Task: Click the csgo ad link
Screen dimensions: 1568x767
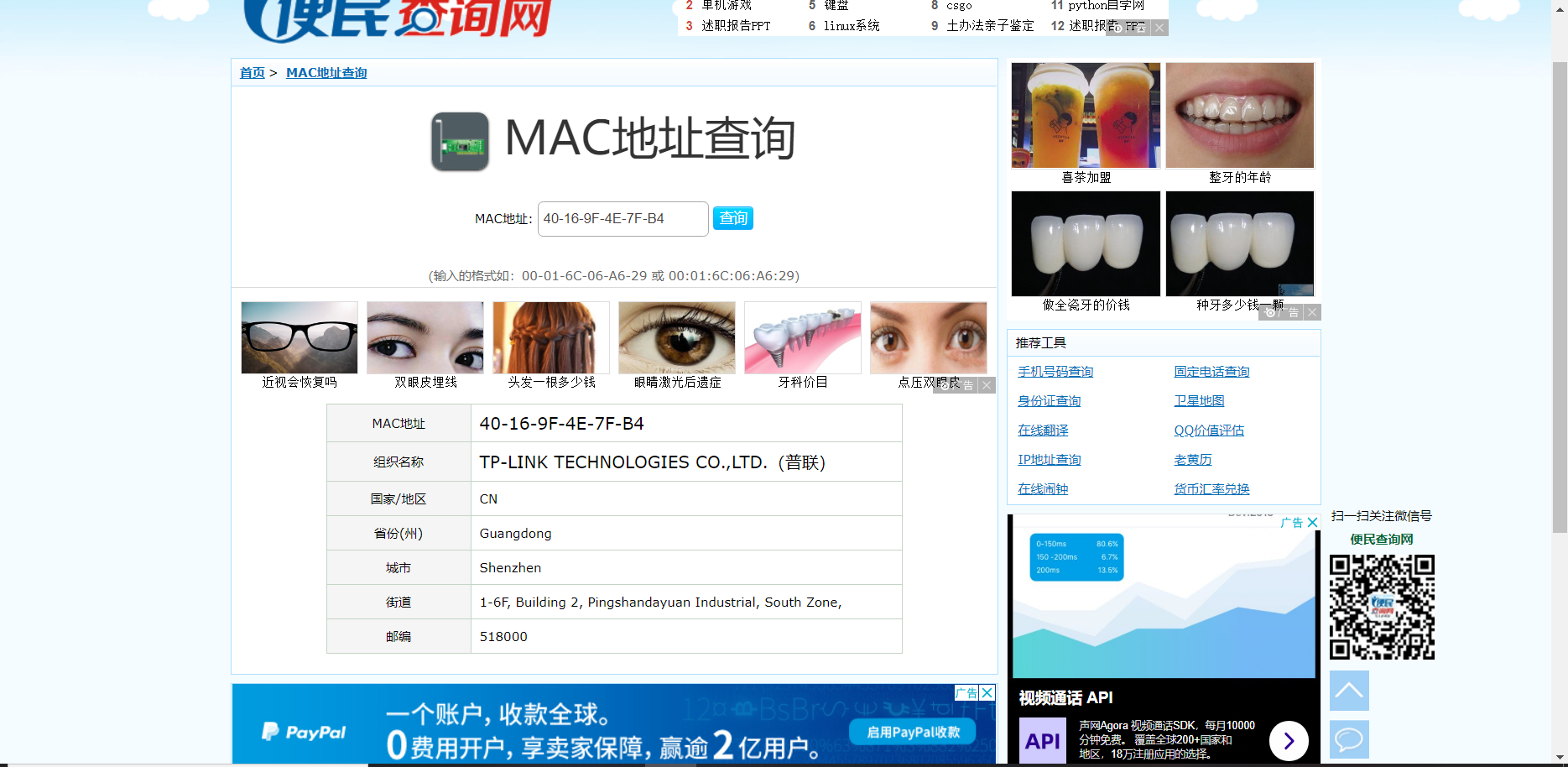Action: click(x=959, y=6)
